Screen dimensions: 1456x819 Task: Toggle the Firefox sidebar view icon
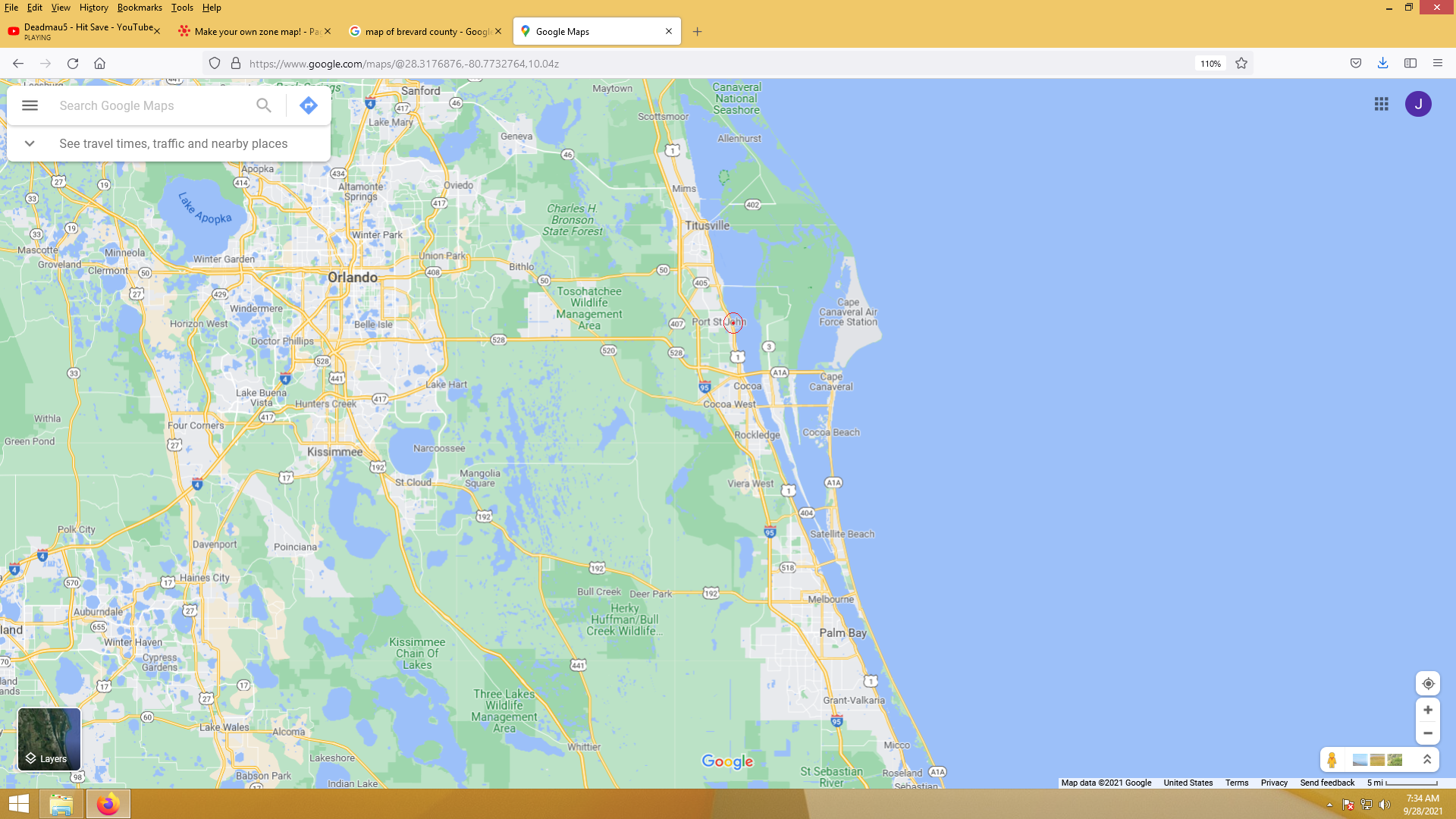click(1410, 64)
